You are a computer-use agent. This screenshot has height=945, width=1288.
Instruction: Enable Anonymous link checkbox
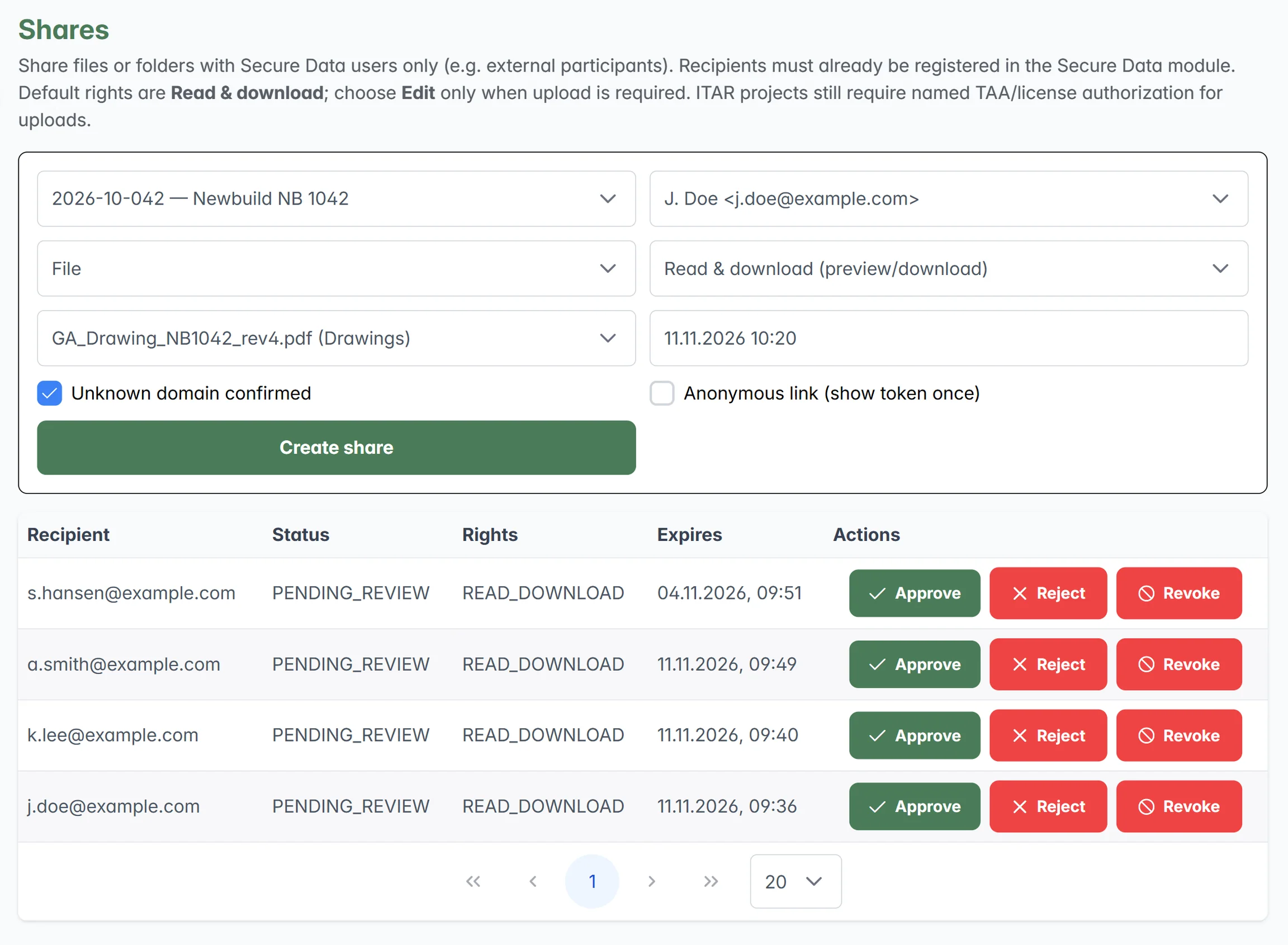pyautogui.click(x=662, y=393)
